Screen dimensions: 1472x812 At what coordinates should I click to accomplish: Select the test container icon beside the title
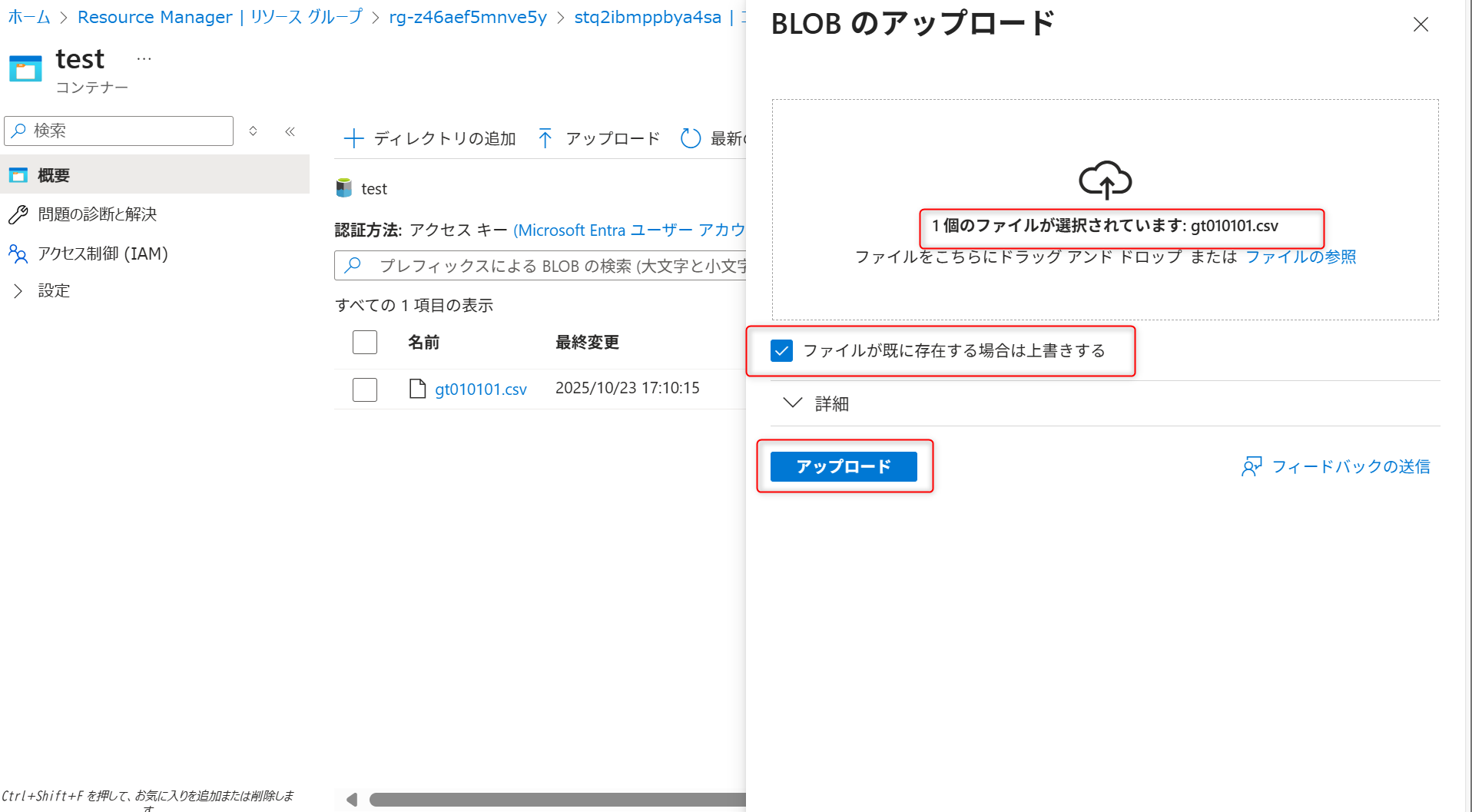click(25, 68)
